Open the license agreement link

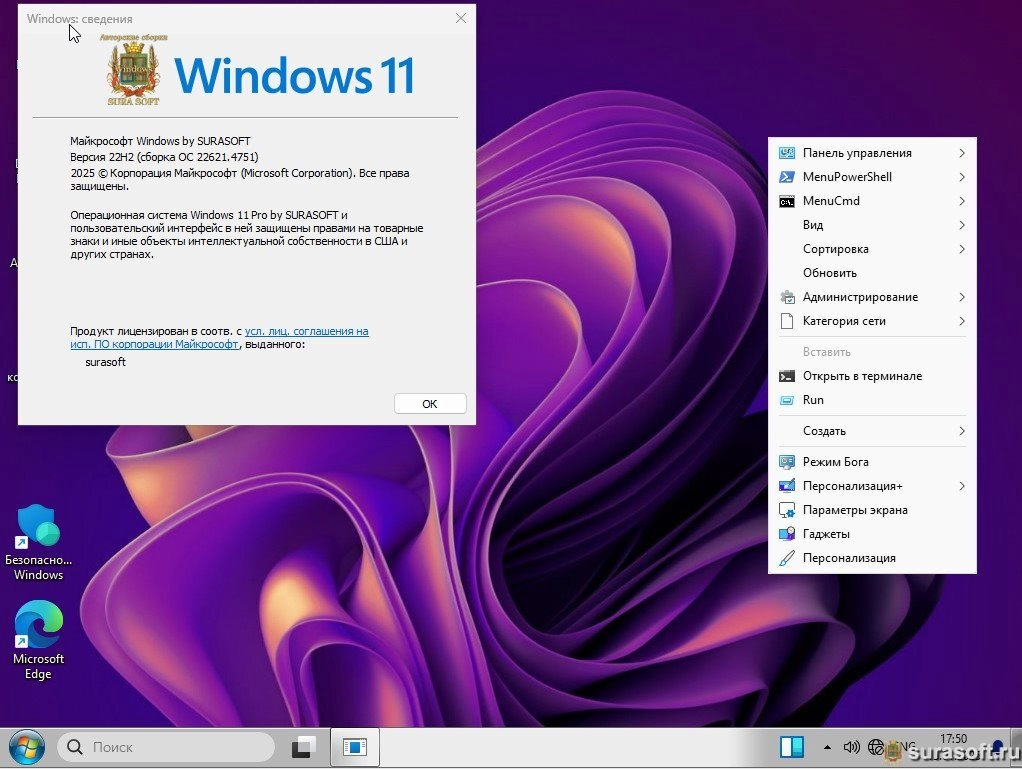306,331
